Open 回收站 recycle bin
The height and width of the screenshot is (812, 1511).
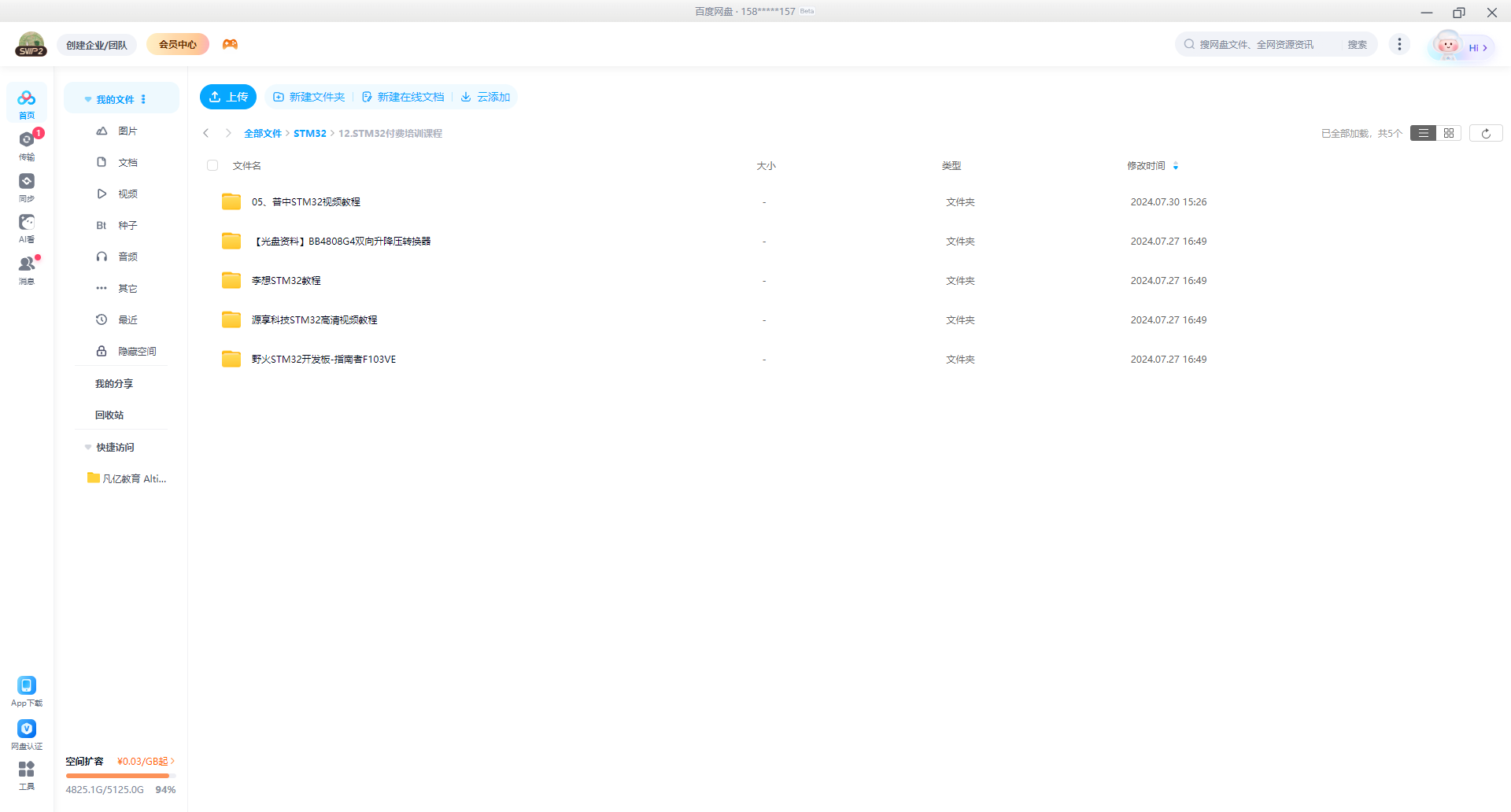[x=109, y=415]
